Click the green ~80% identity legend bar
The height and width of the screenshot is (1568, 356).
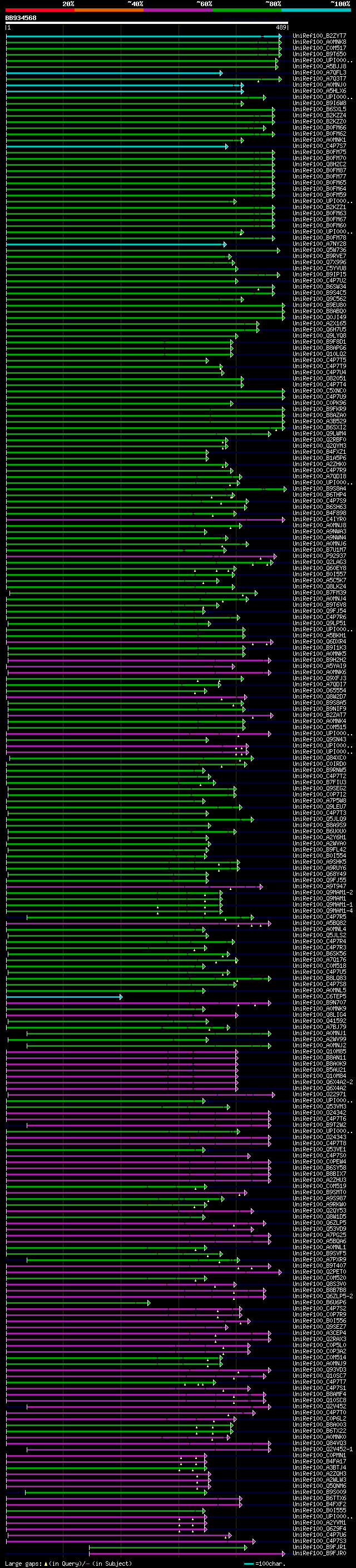[246, 10]
